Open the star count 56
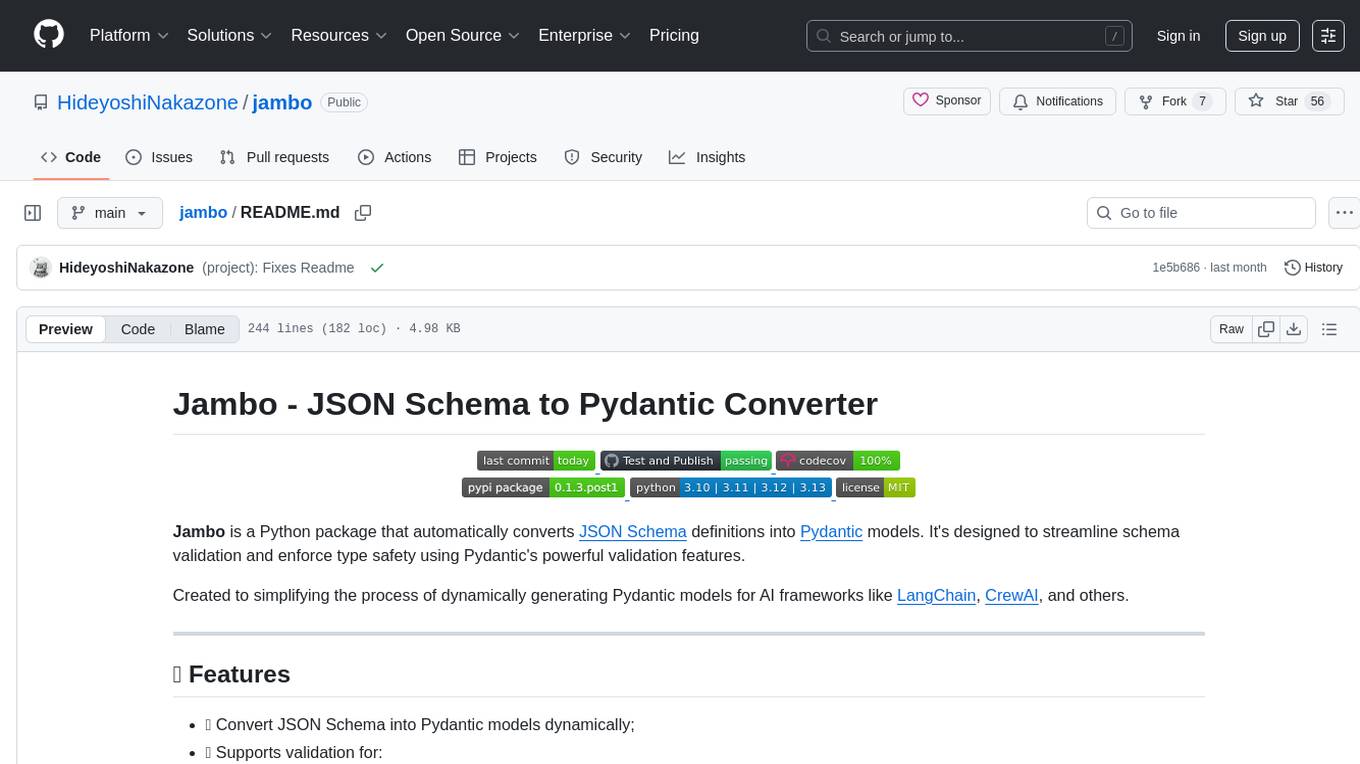Screen dimensions: 1360x764 pos(1317,101)
